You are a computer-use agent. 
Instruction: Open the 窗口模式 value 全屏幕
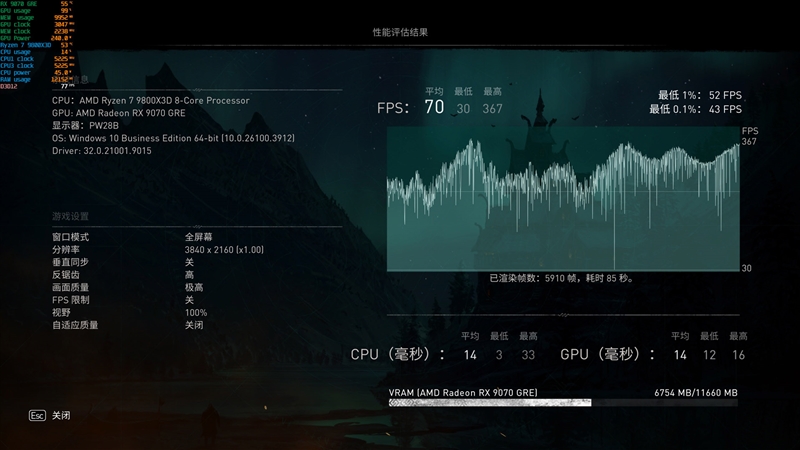(x=197, y=237)
